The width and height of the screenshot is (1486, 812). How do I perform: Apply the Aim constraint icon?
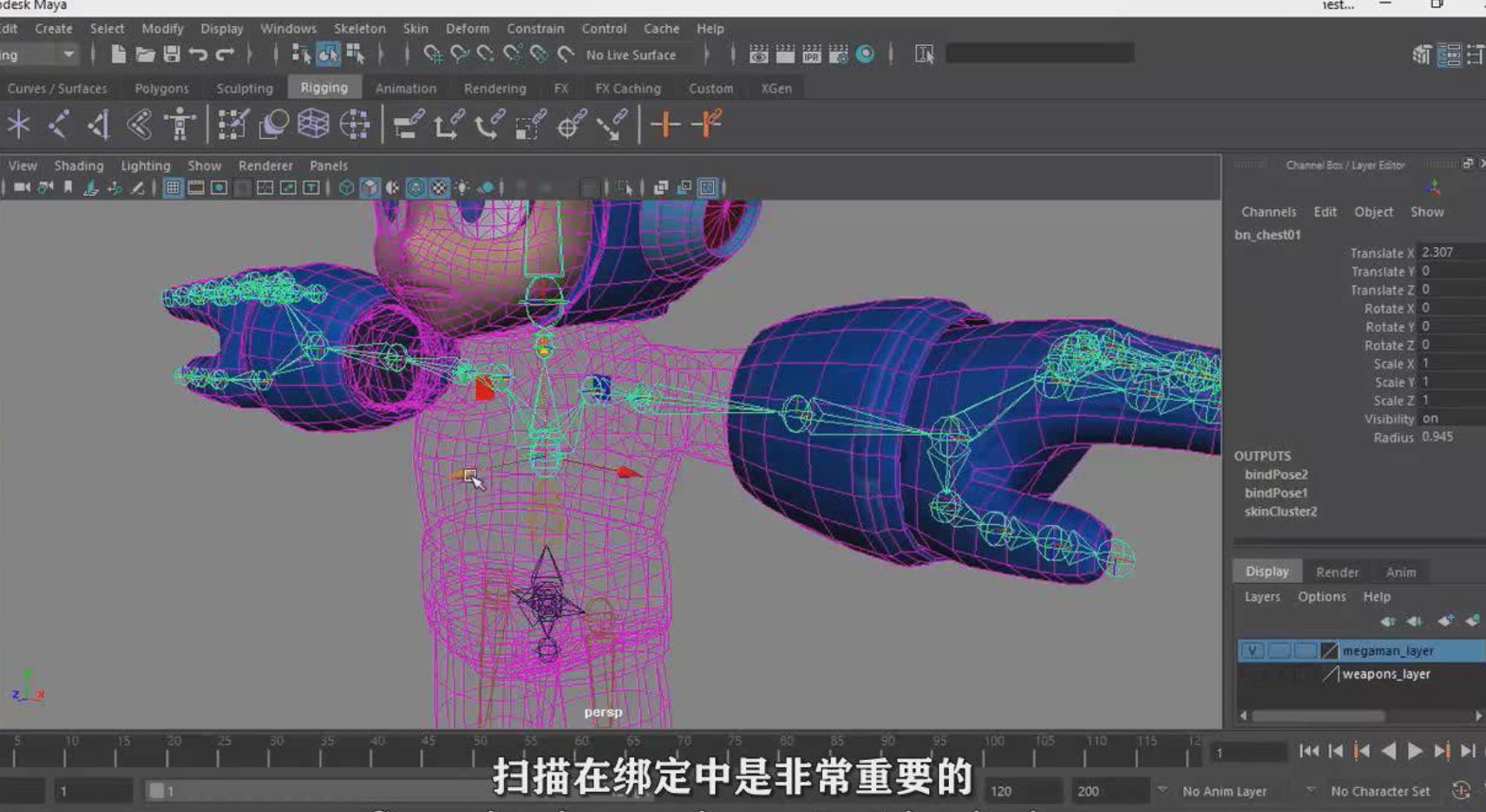click(x=571, y=125)
